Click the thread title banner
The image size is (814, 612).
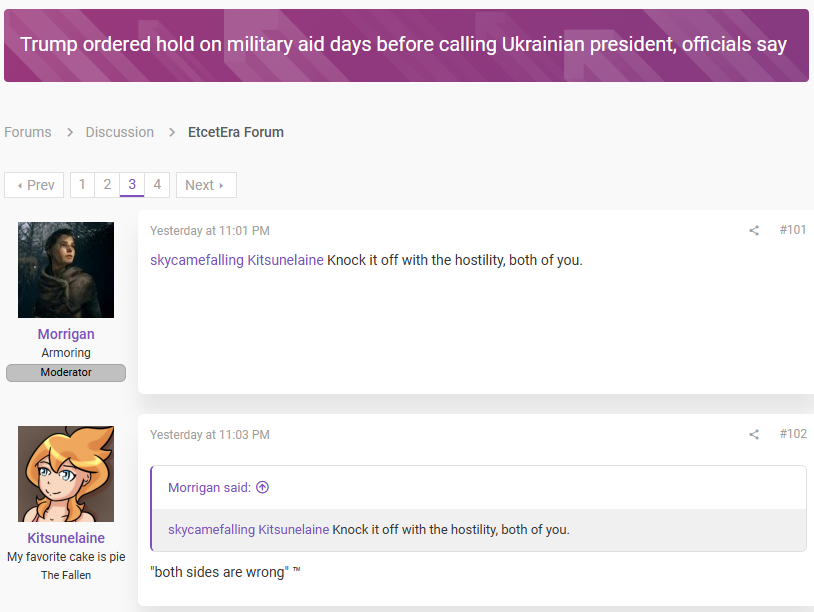click(406, 45)
